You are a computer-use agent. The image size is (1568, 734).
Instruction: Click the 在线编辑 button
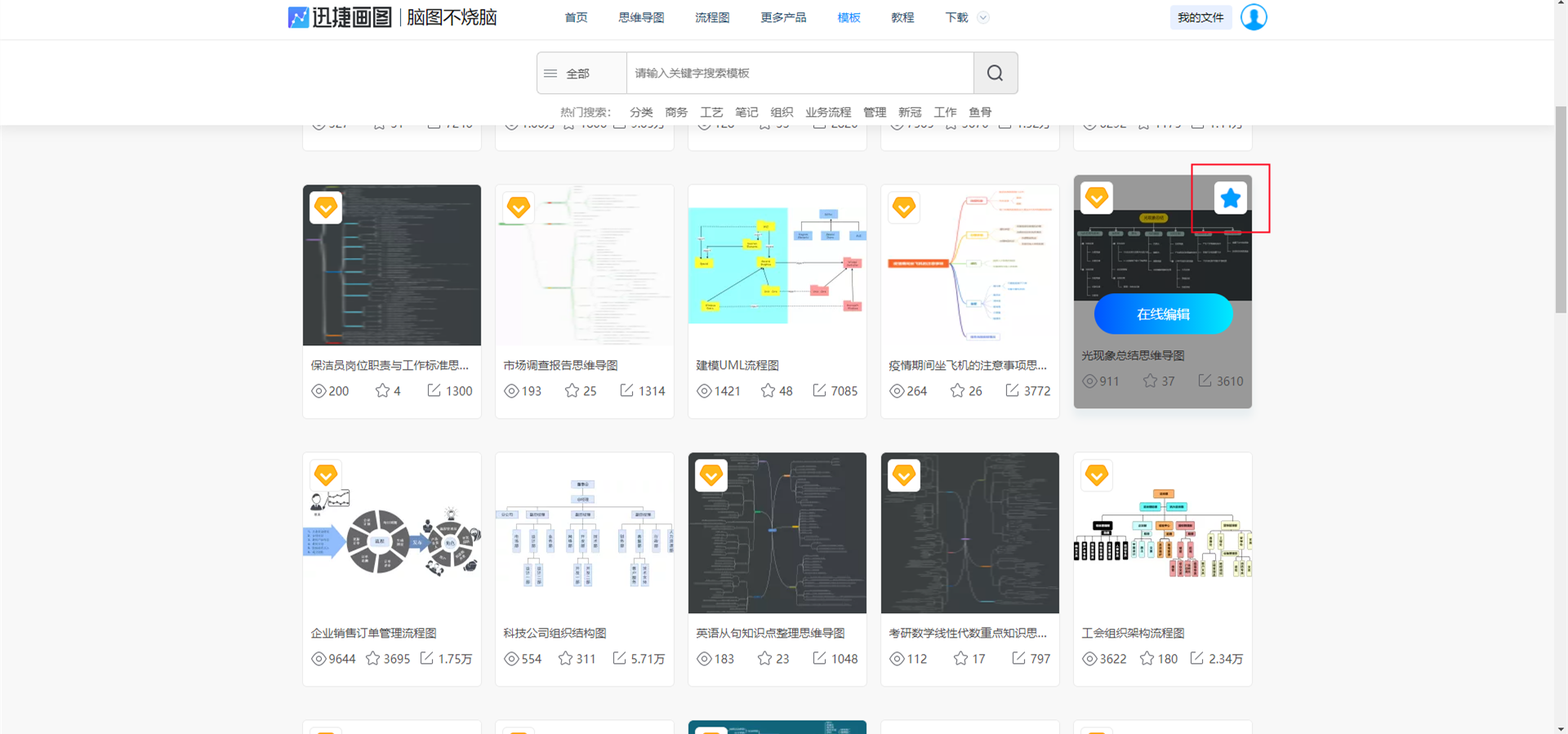point(1163,314)
